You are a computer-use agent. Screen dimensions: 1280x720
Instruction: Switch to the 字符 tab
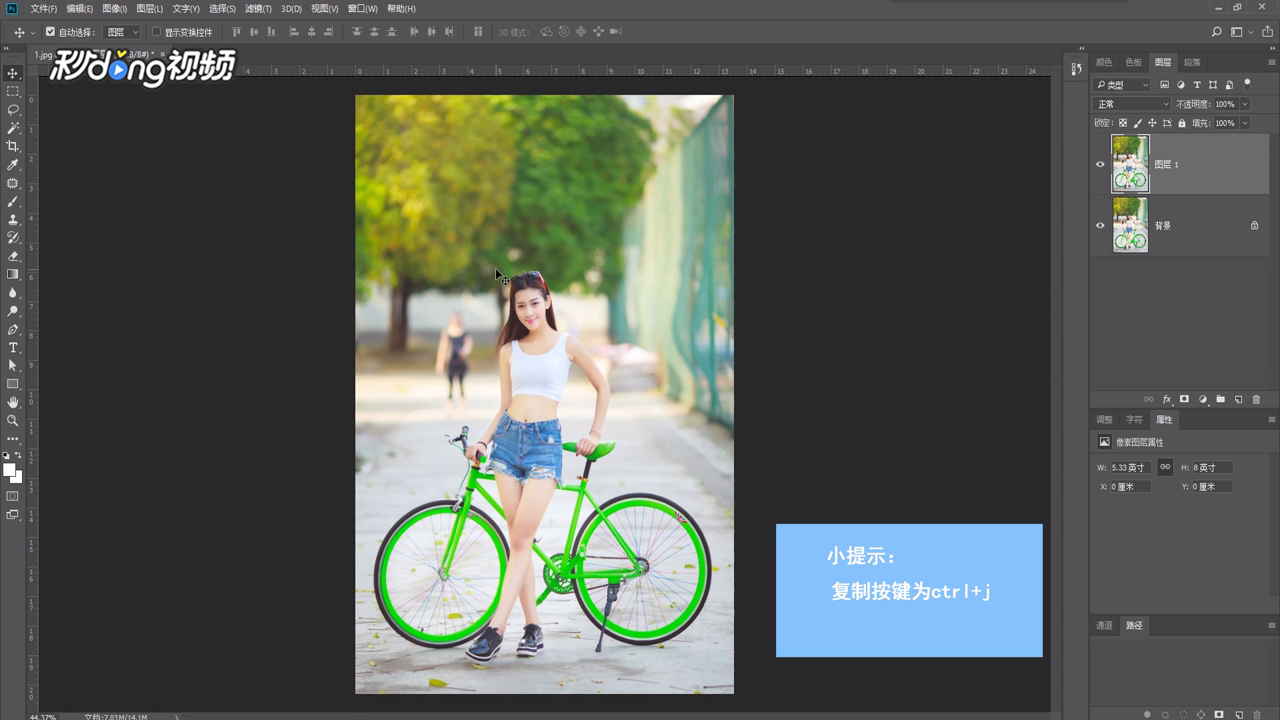point(1134,420)
